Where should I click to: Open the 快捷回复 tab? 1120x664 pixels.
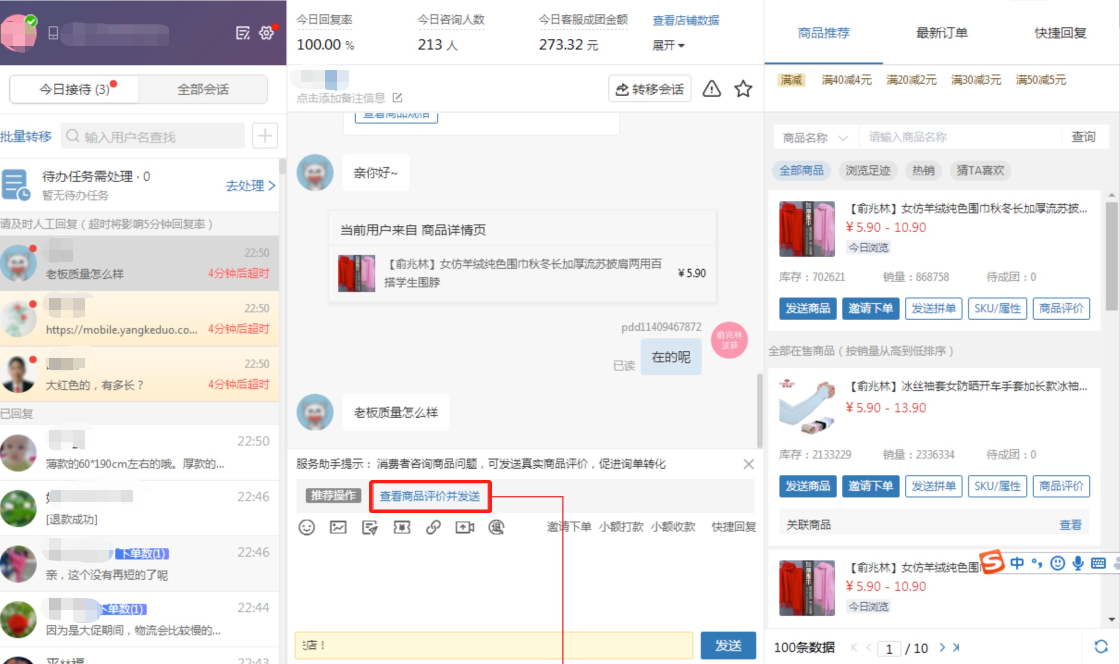point(1060,33)
